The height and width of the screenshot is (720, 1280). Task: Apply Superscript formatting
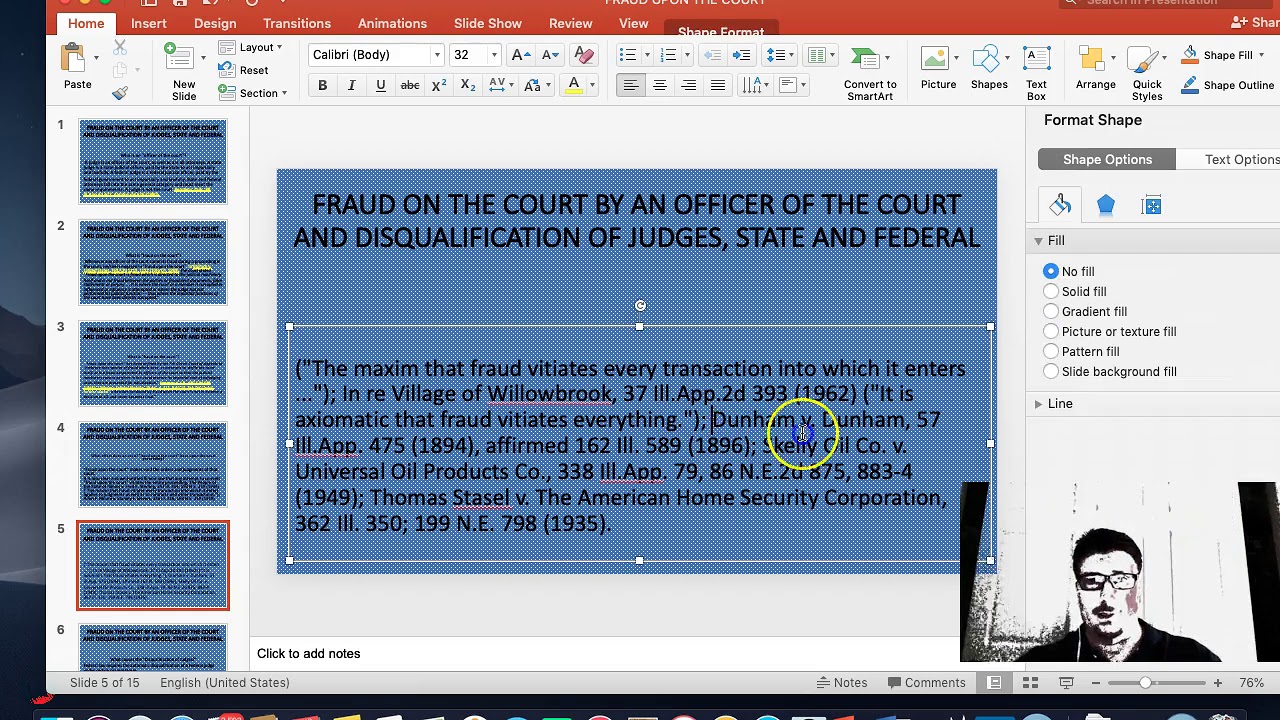pos(439,86)
